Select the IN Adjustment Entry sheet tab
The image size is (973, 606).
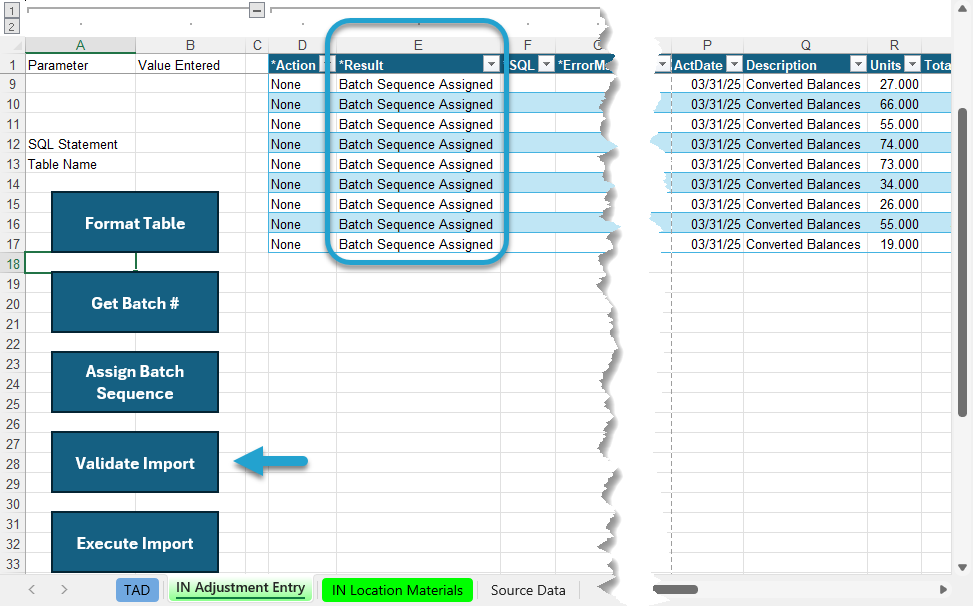point(241,589)
